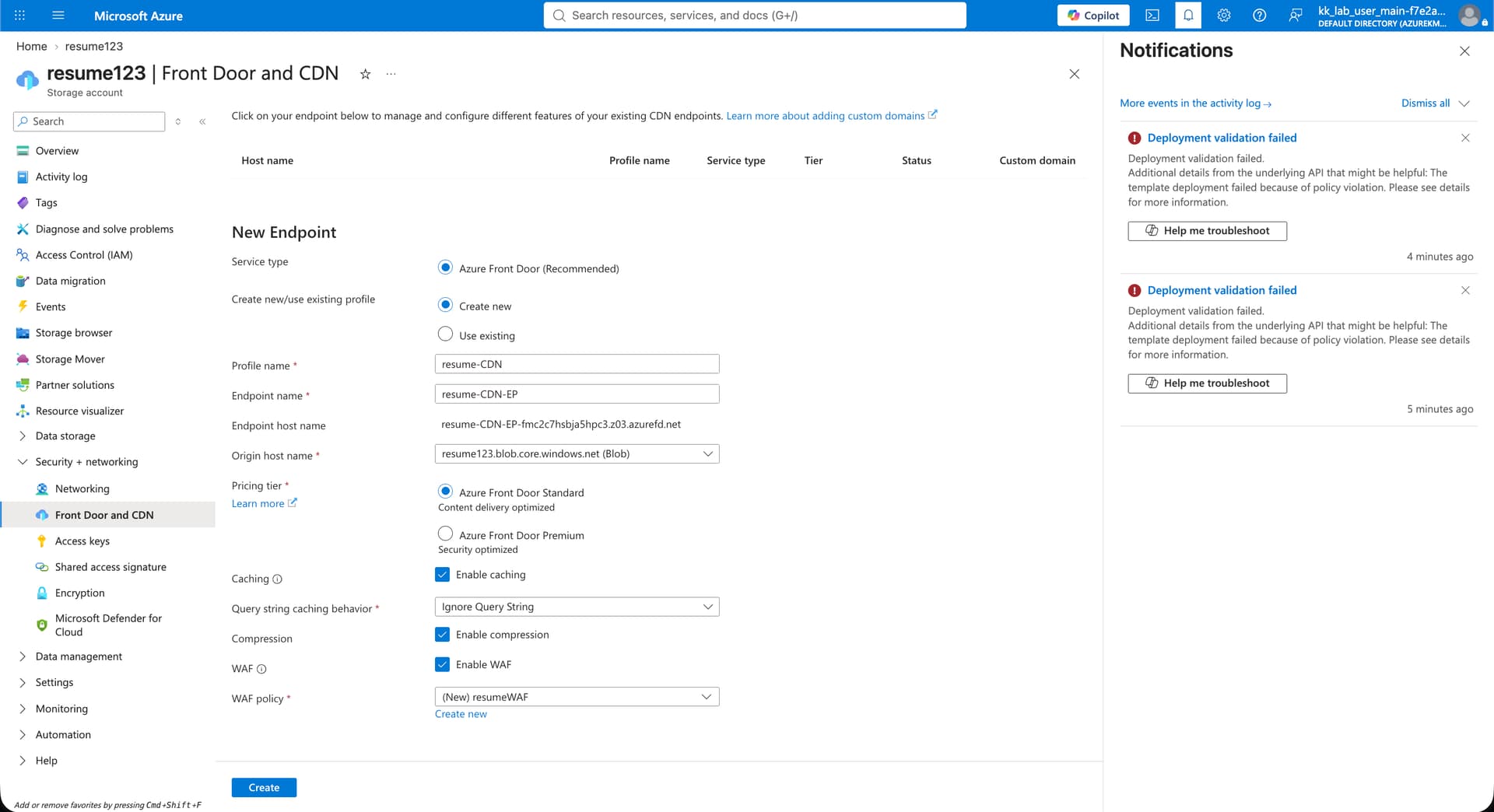Open the feedback icon in top bar

click(x=1296, y=16)
